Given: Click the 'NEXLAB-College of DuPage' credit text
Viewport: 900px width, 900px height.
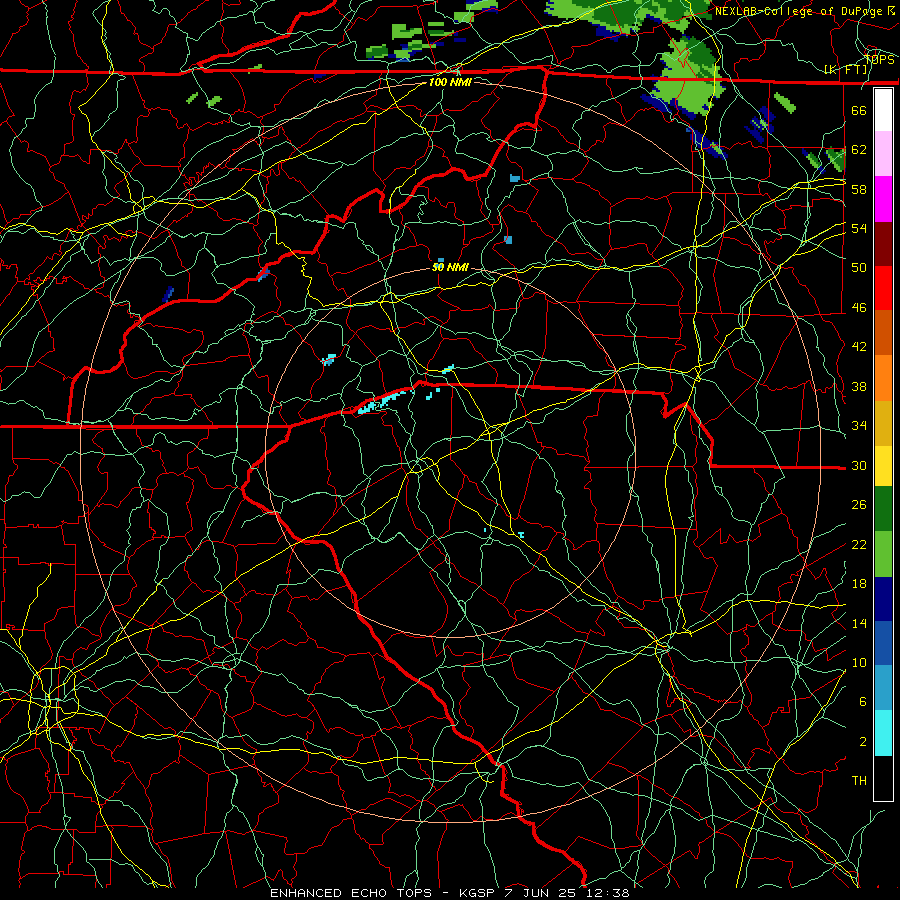Looking at the screenshot, I should click(798, 11).
